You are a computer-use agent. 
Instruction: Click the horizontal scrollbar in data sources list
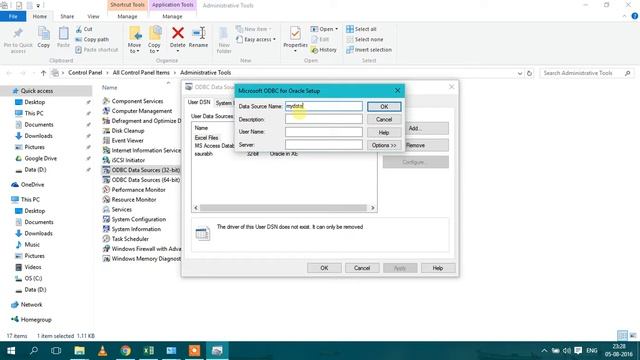(x=283, y=208)
